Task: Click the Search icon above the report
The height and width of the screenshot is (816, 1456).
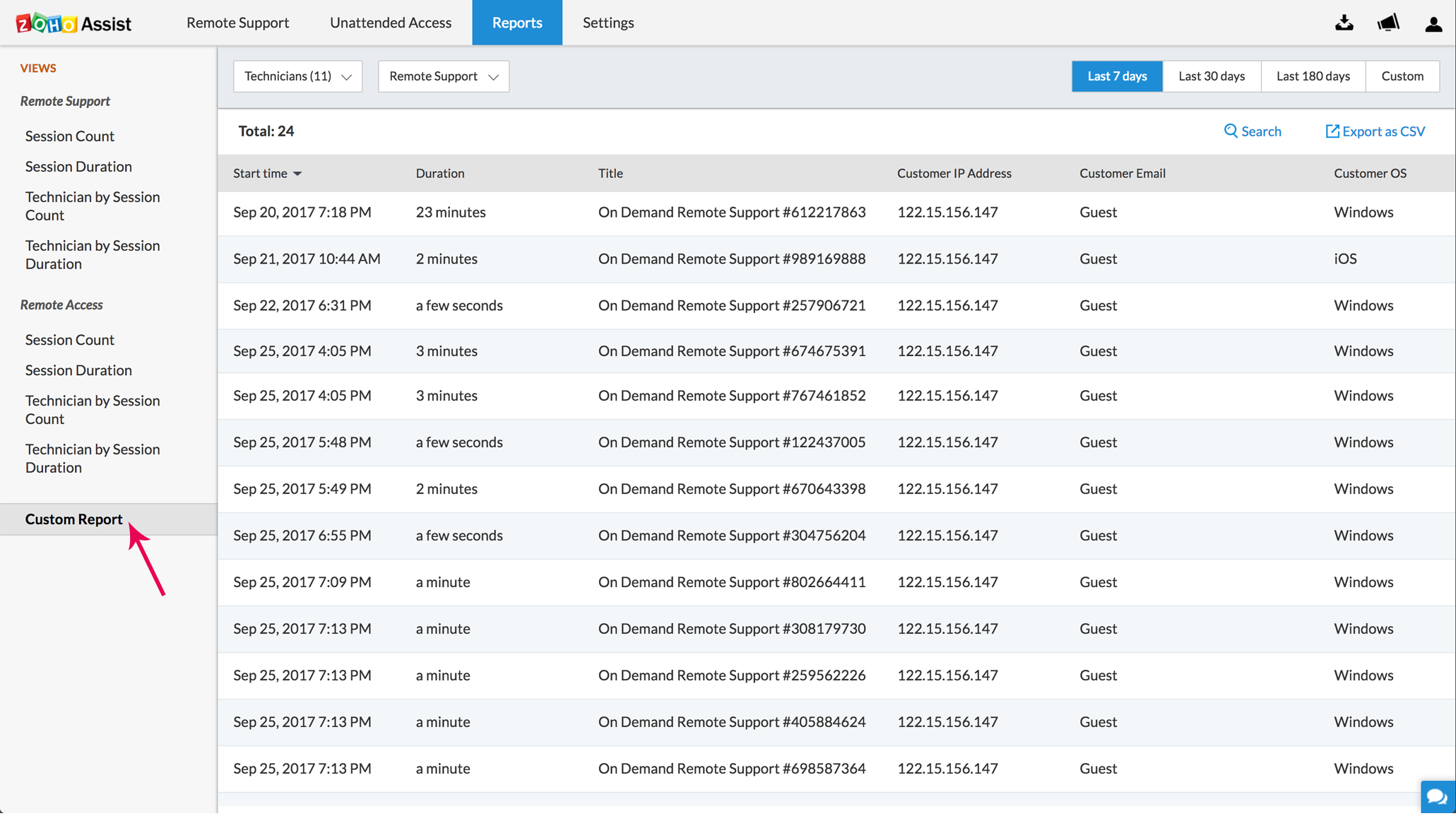Action: pyautogui.click(x=1253, y=131)
